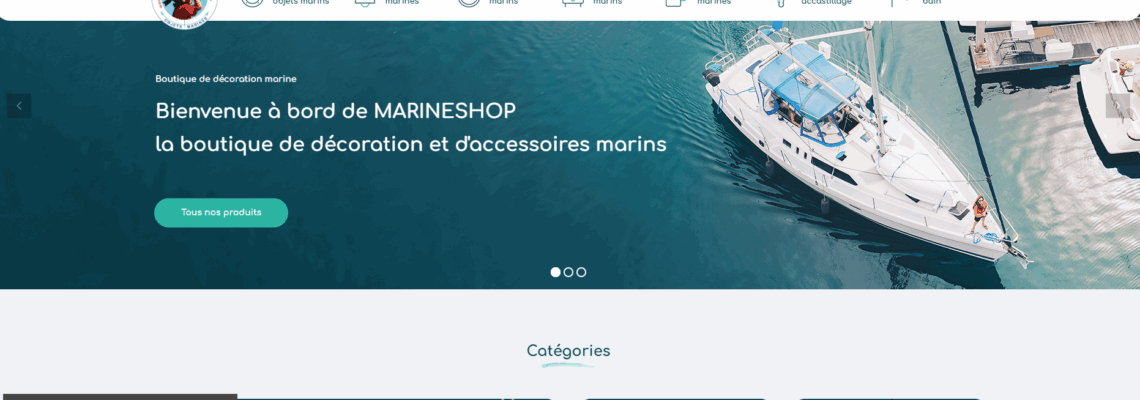Click the furniture-shaped category icon in navigation

(573, 3)
